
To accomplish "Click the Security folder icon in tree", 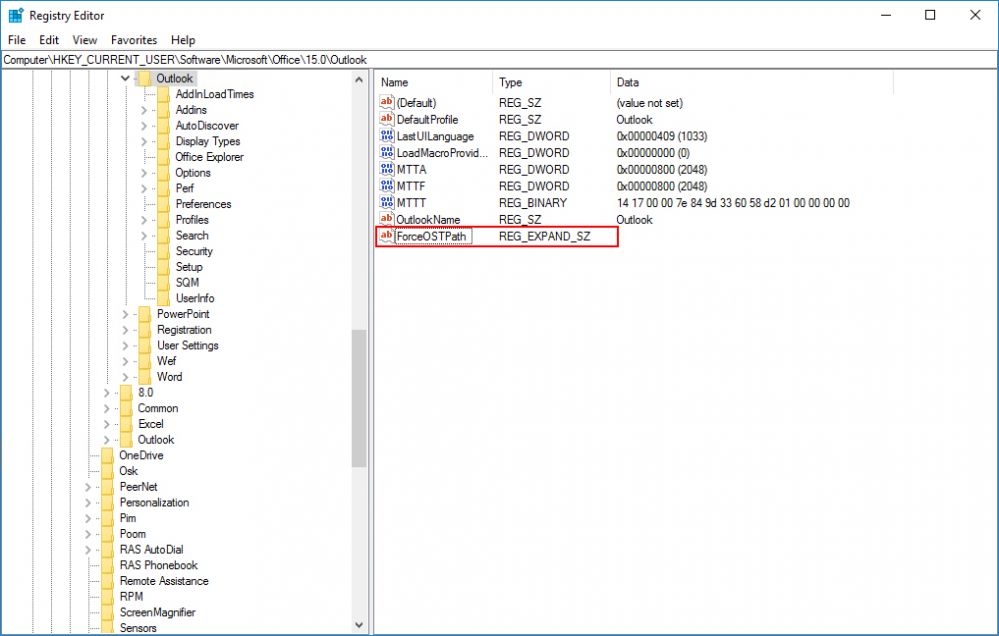I will click(164, 251).
